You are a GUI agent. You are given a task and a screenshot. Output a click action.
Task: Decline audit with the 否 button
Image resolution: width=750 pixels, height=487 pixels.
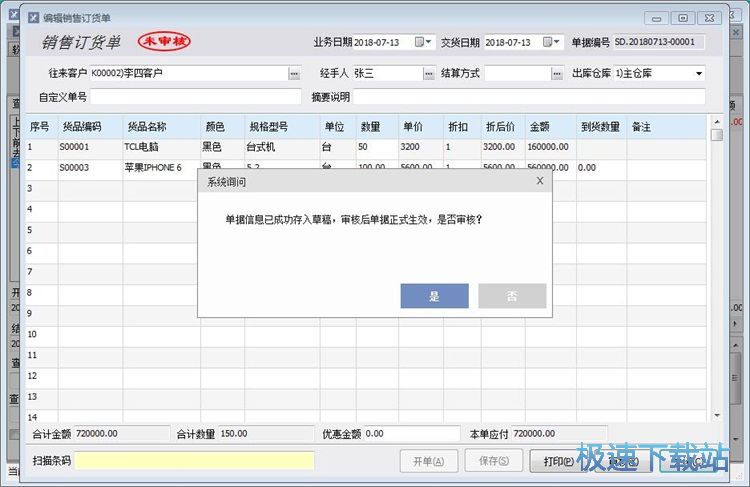(x=512, y=296)
